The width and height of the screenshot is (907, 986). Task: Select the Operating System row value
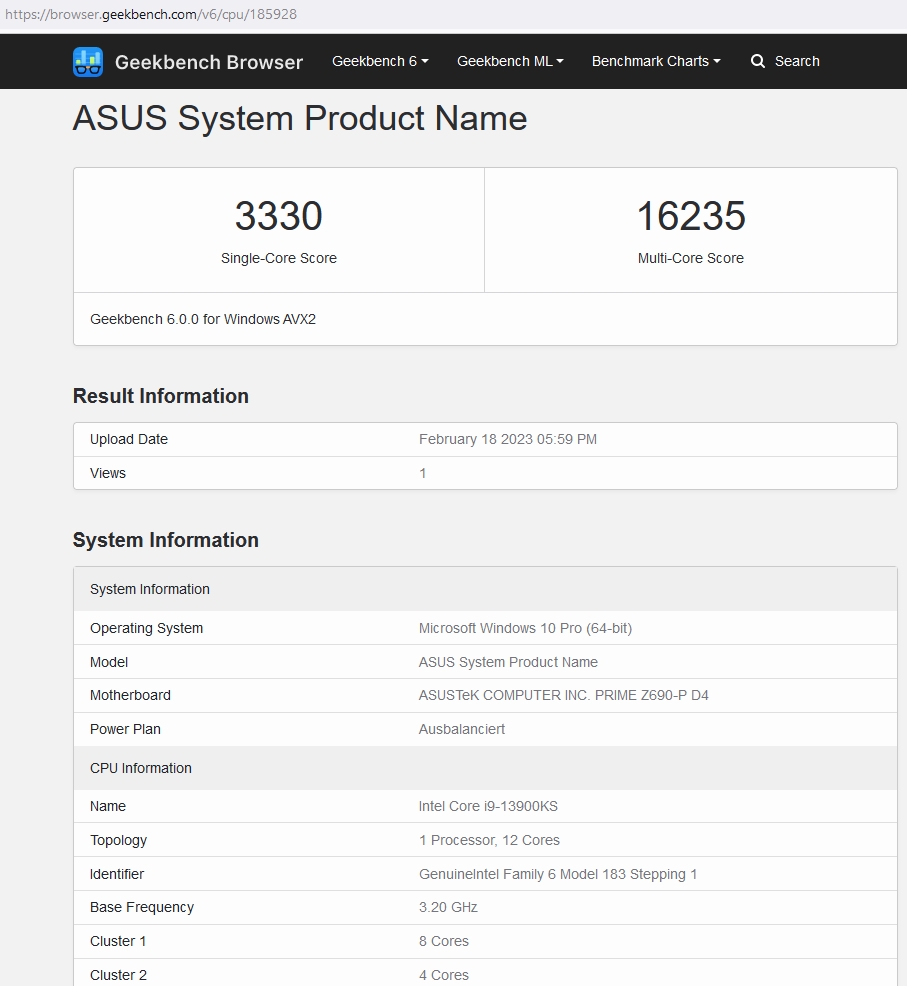[x=525, y=628]
